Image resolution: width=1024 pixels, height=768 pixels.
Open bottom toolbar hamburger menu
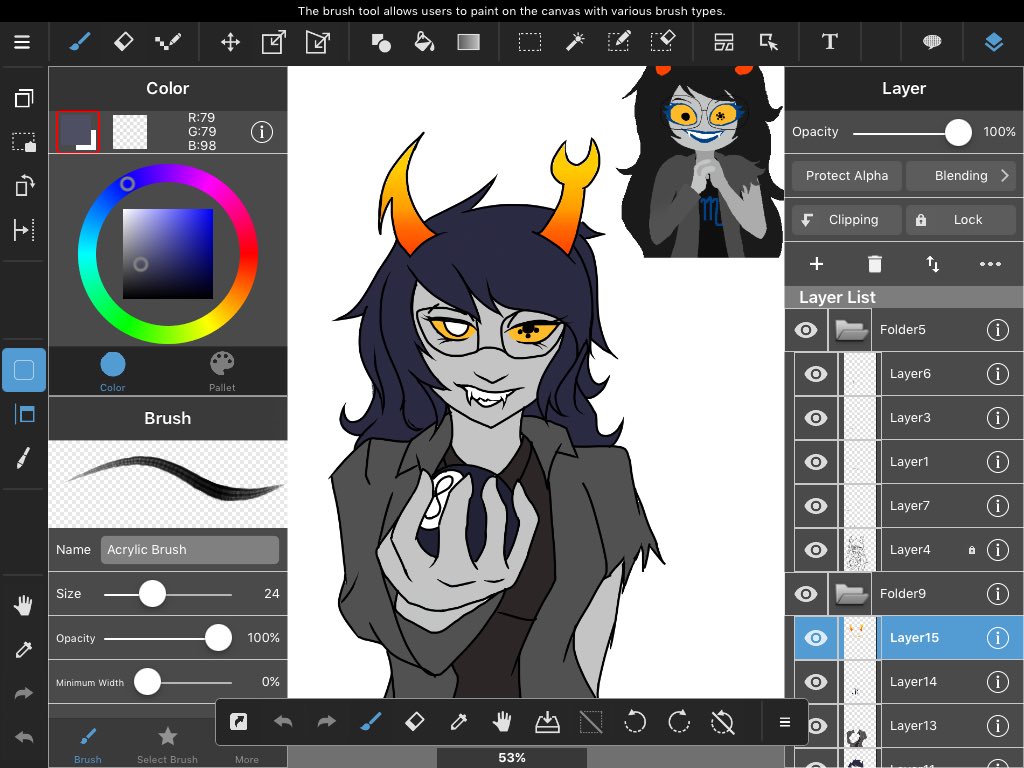tap(785, 722)
